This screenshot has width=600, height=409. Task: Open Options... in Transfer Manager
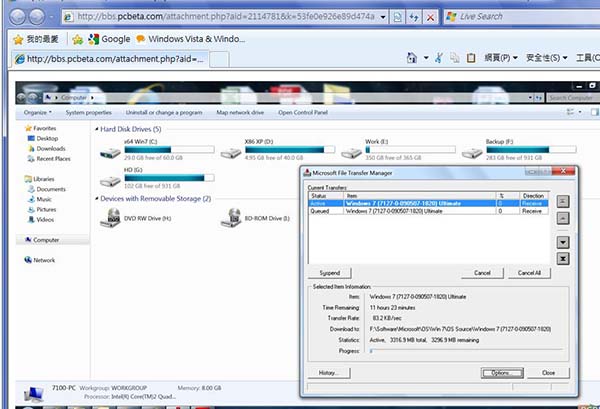pyautogui.click(x=502, y=373)
